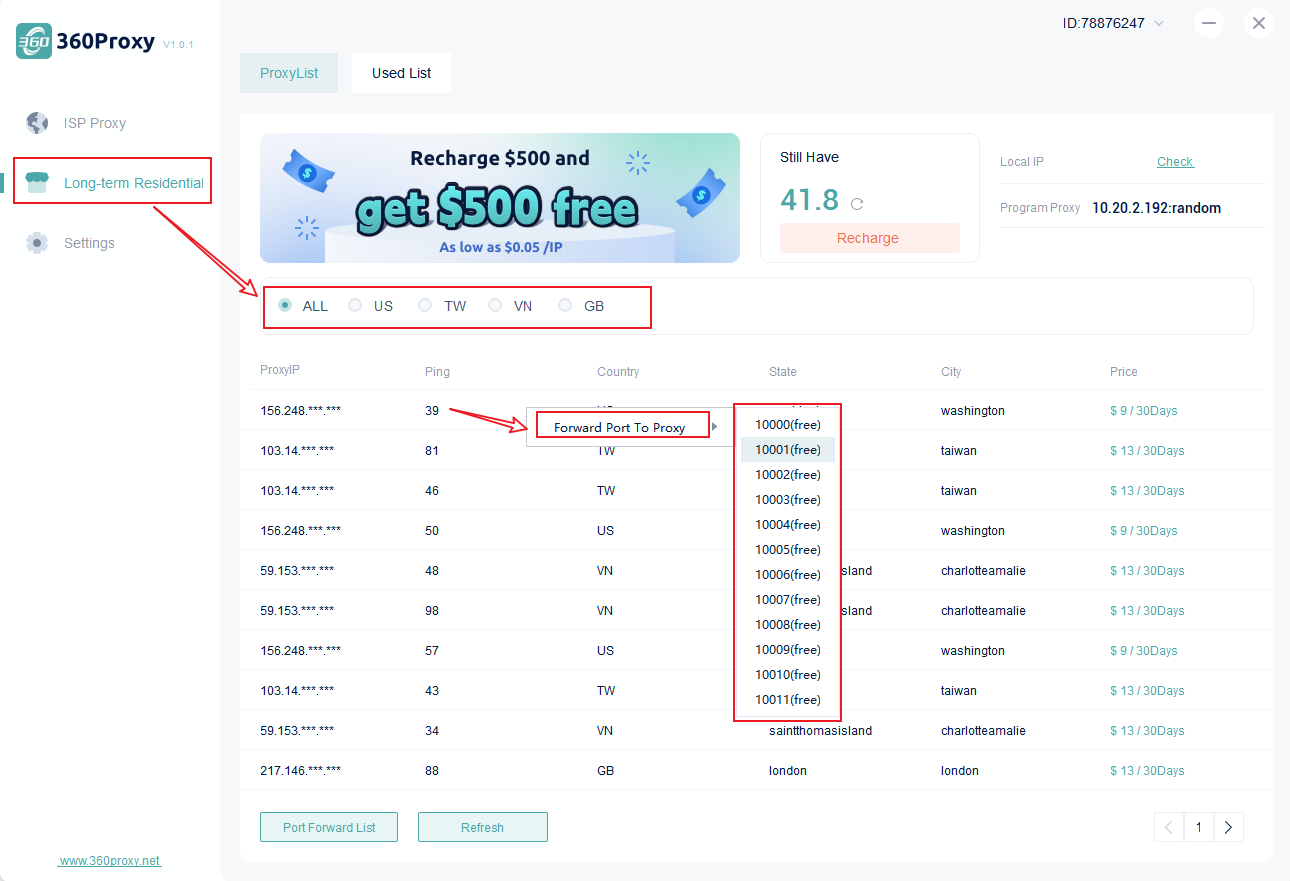Click london in the State column

788,771
